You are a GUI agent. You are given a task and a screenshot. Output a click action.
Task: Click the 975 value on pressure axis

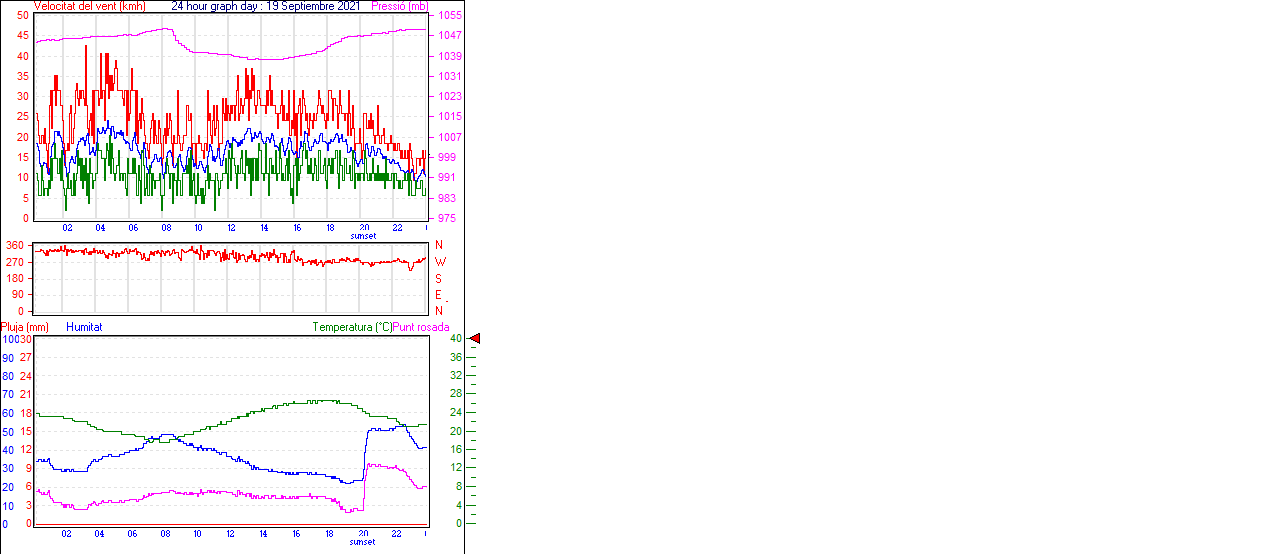(x=447, y=218)
